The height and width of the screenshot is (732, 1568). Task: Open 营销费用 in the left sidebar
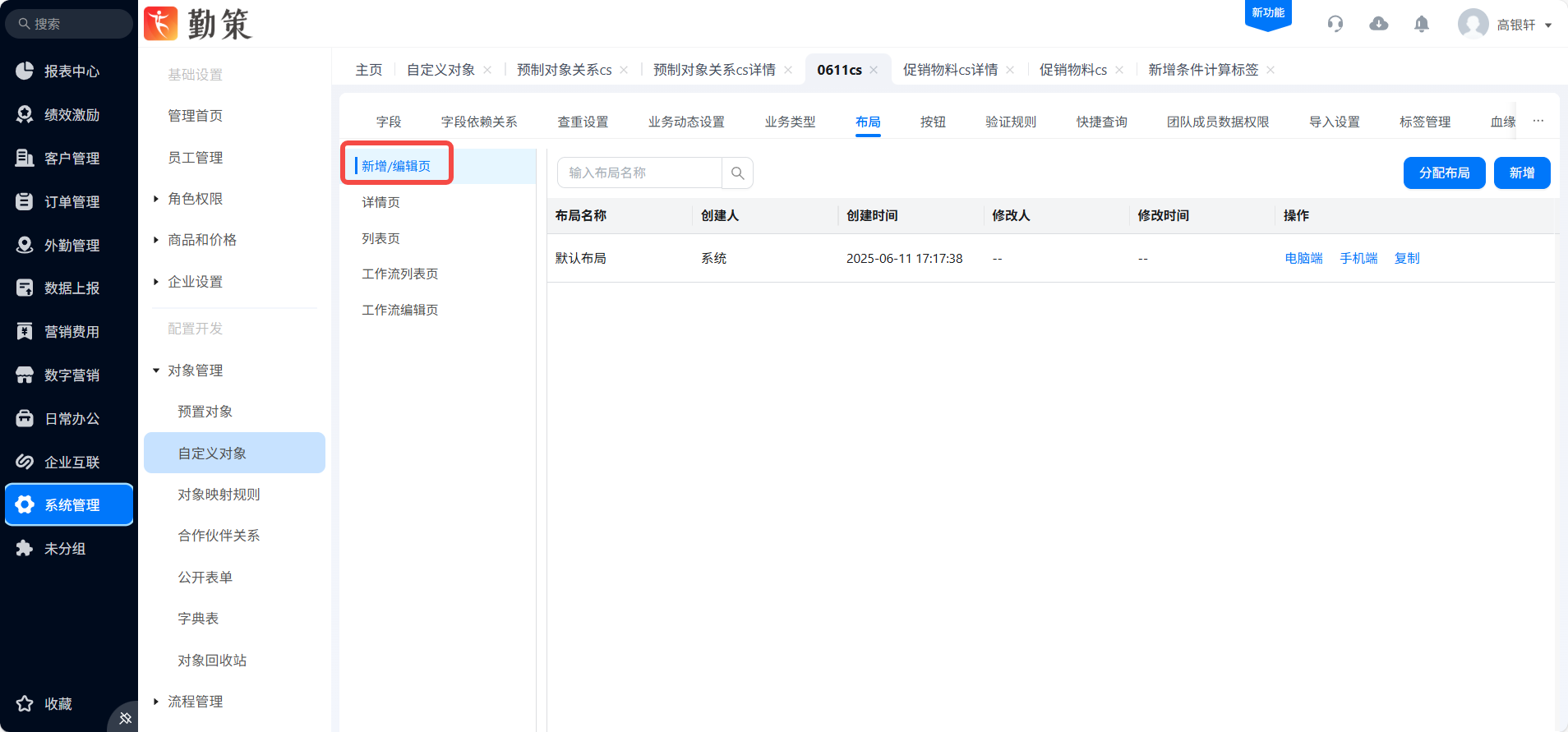point(71,332)
